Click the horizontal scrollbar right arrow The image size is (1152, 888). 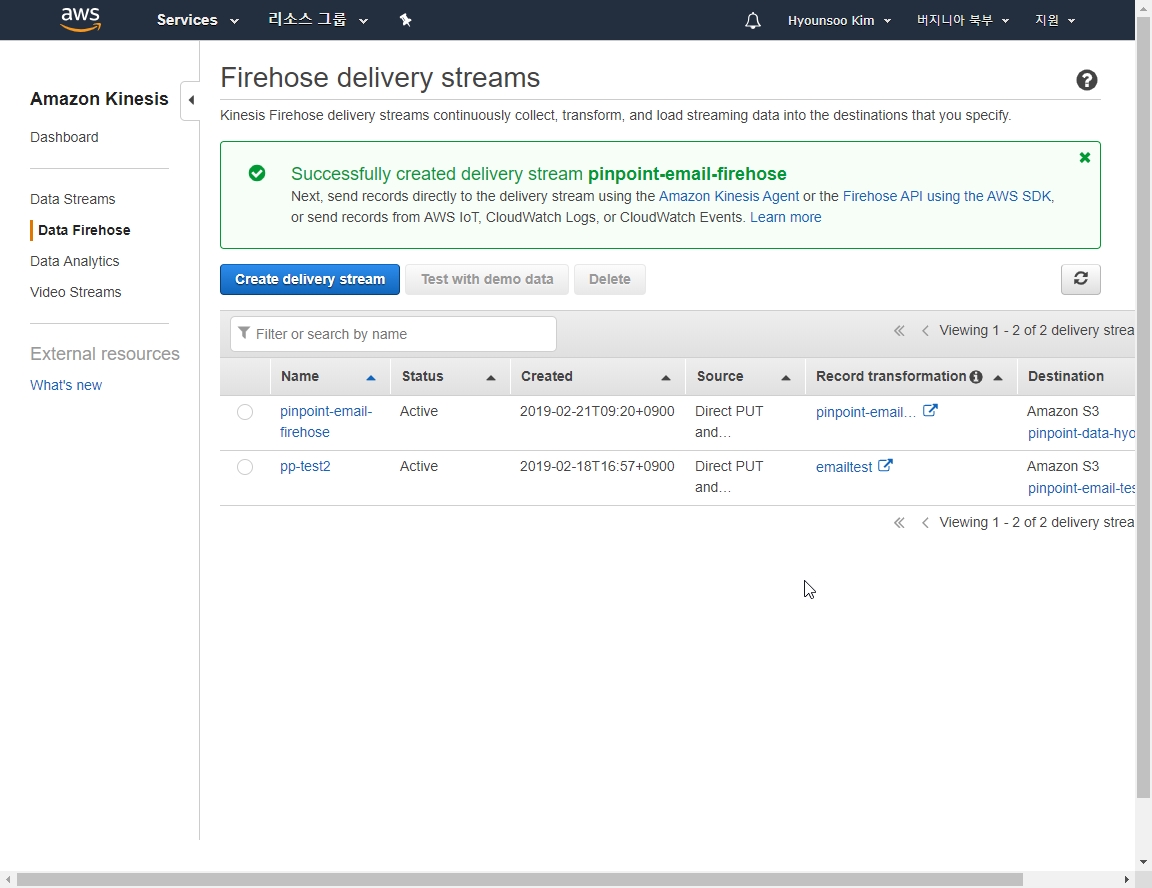(x=1126, y=880)
